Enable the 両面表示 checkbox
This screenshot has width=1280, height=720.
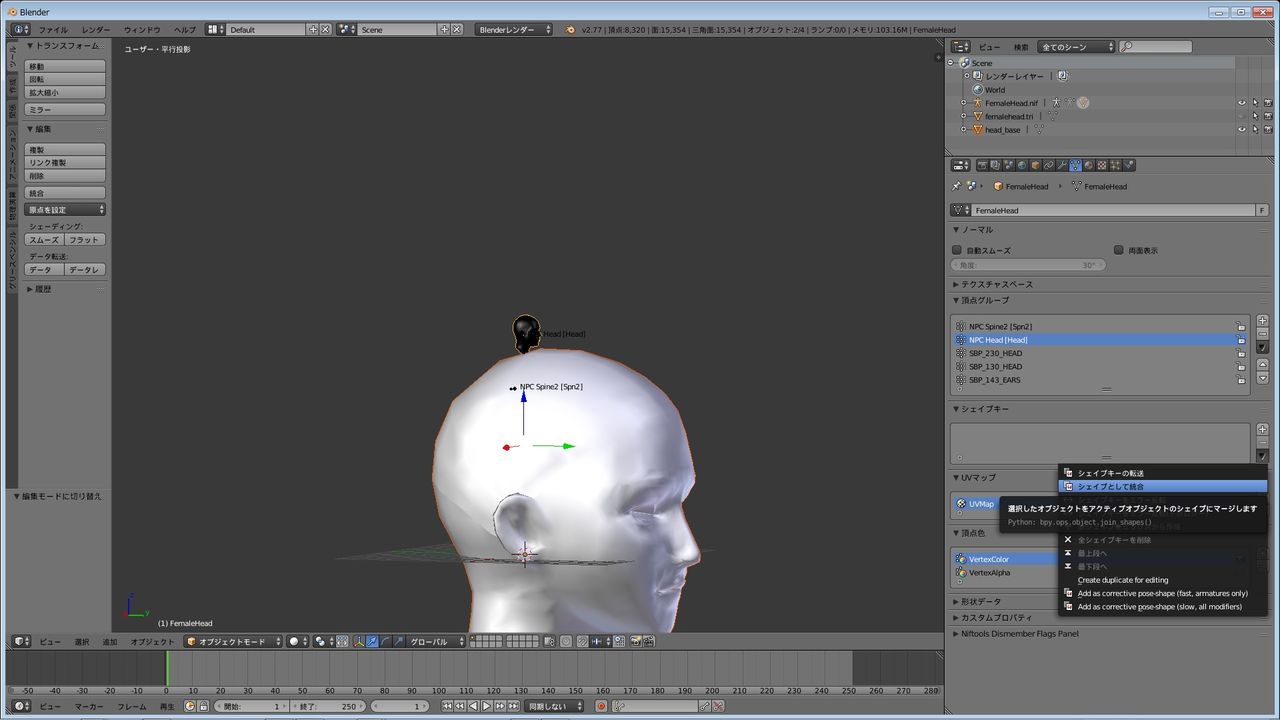[x=1119, y=250]
